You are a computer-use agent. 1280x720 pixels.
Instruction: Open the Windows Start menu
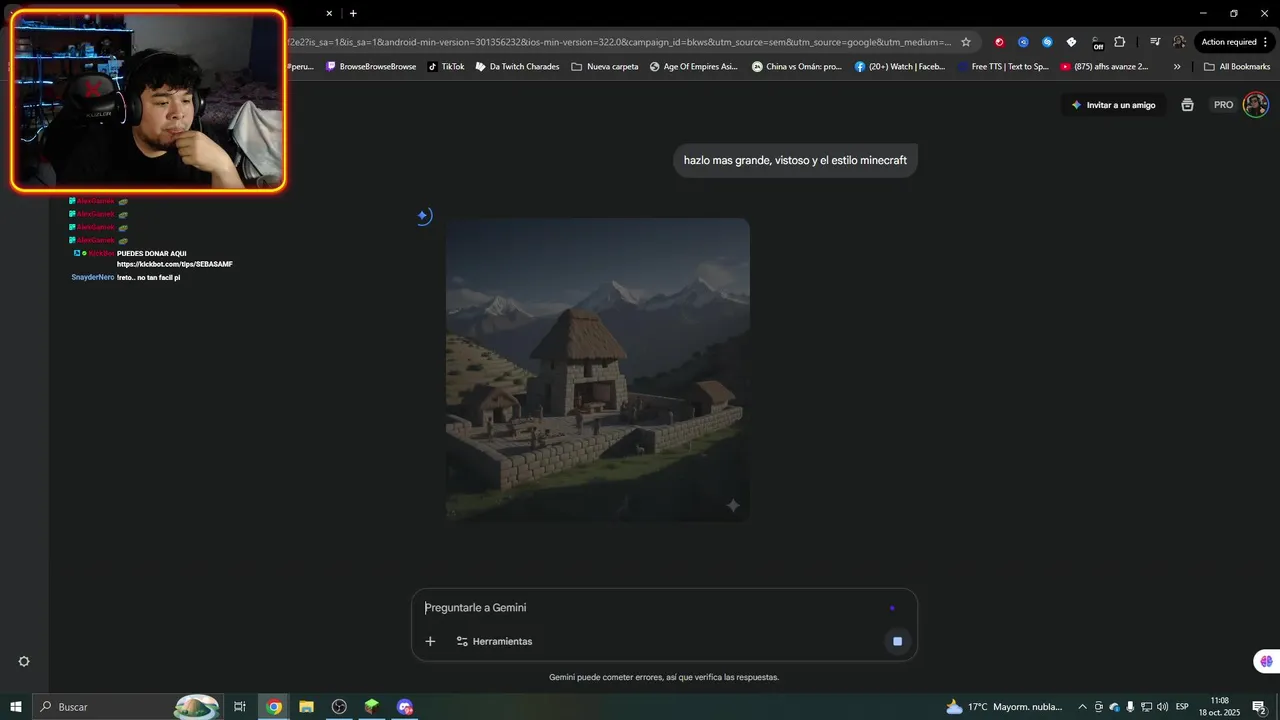16,707
